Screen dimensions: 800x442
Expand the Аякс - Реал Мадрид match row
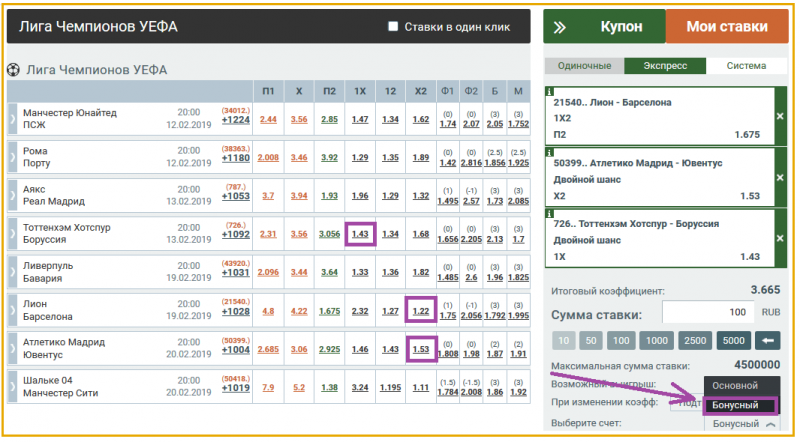pos(13,195)
